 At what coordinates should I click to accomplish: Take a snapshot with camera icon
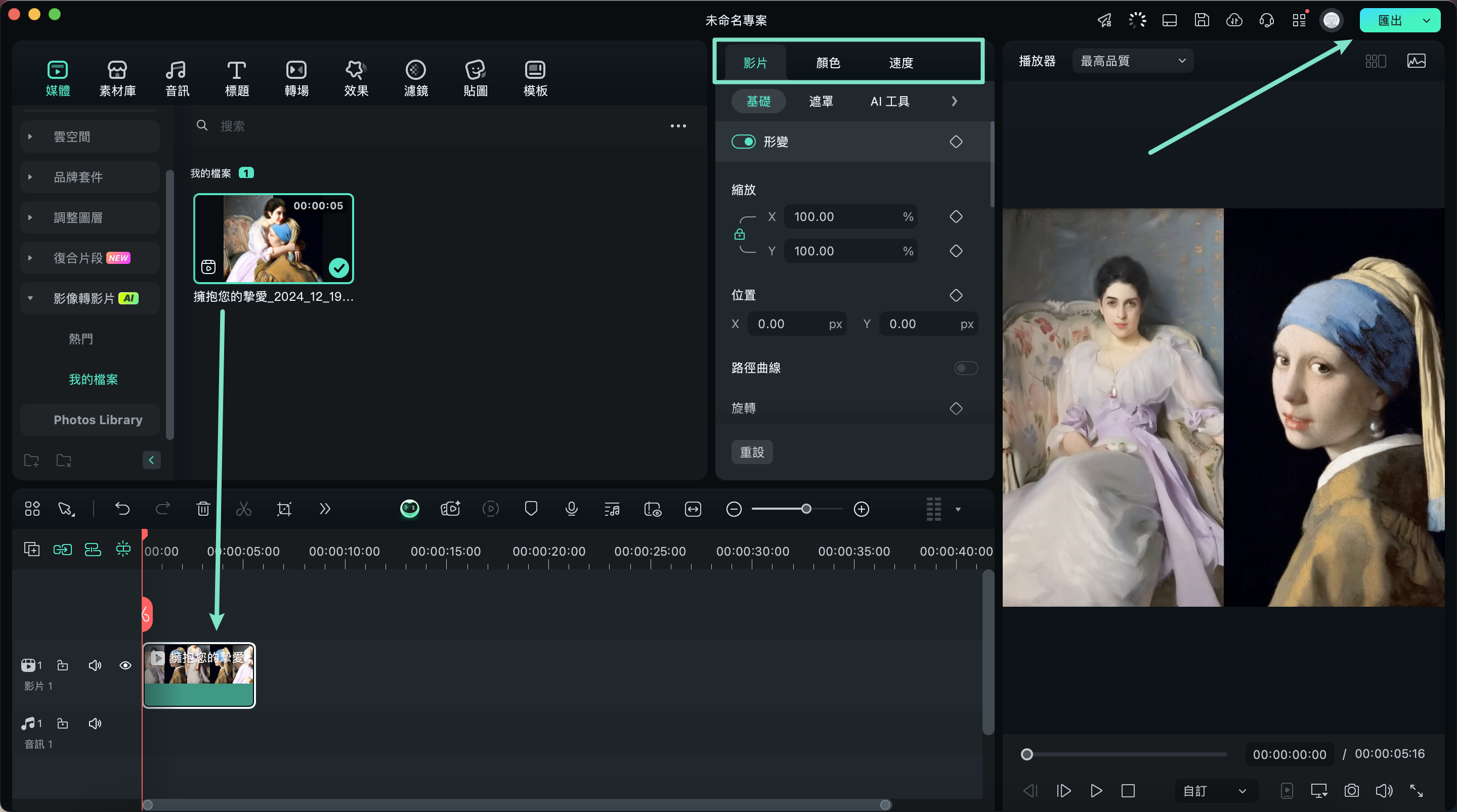(1352, 791)
